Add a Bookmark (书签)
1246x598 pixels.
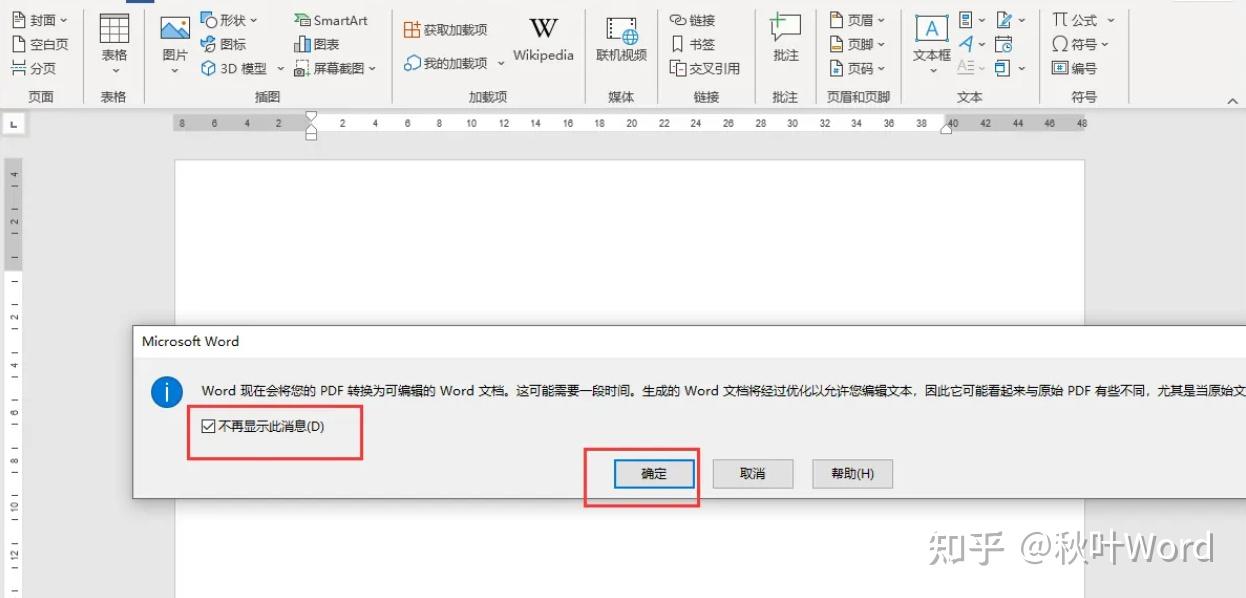[692, 44]
